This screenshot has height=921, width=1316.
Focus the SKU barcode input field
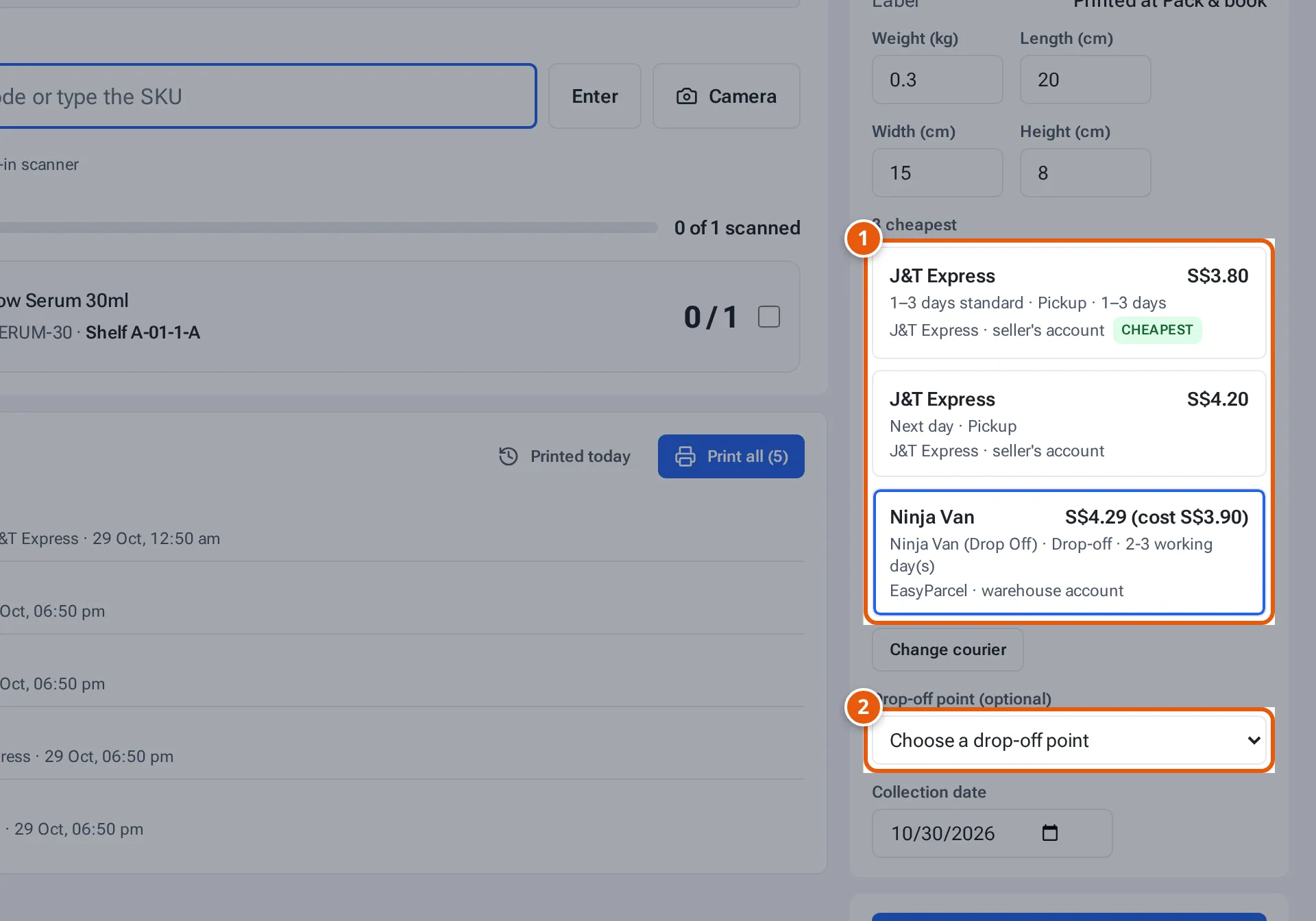[268, 96]
